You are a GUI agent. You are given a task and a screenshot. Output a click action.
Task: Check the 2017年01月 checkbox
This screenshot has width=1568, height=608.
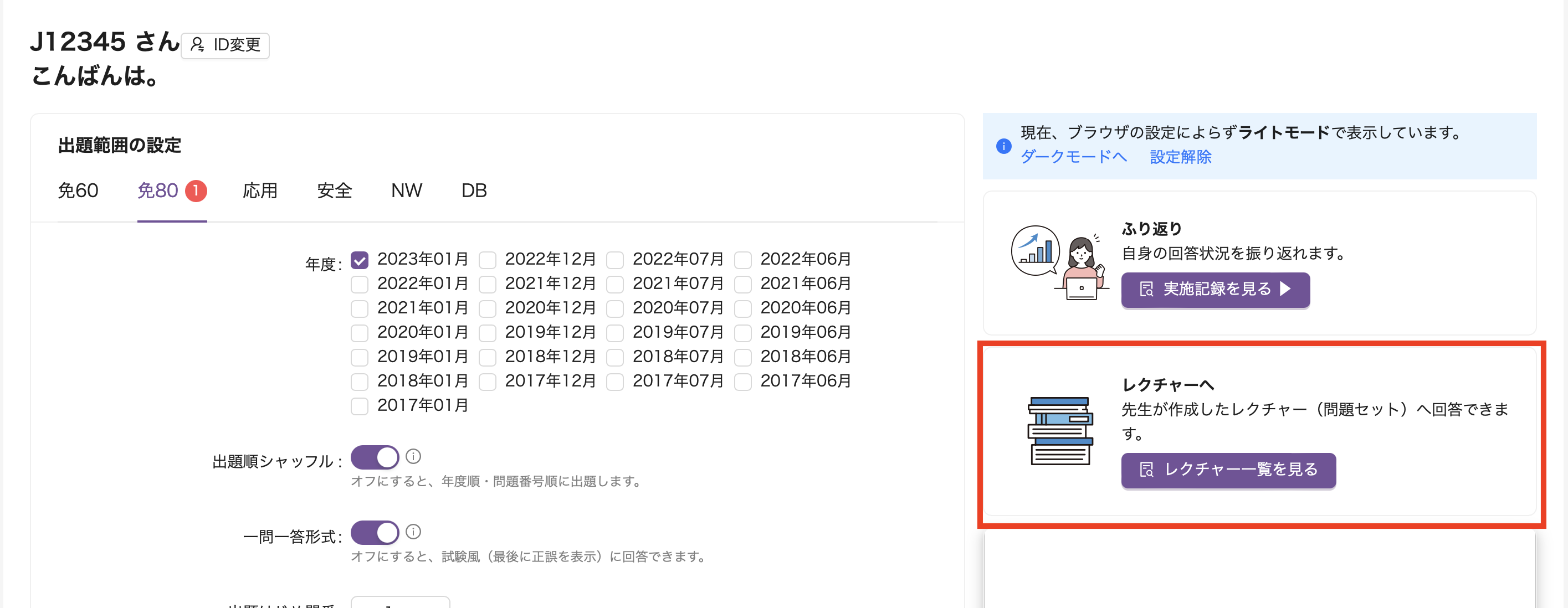tap(360, 406)
